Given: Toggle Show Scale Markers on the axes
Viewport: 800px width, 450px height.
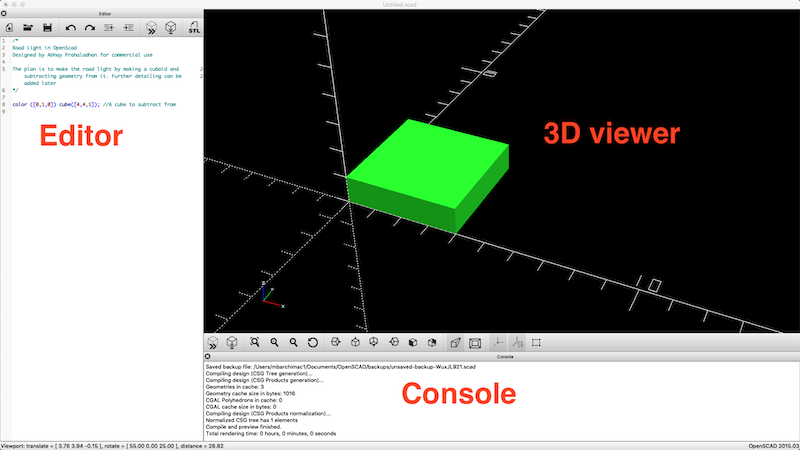Looking at the screenshot, I should (517, 342).
